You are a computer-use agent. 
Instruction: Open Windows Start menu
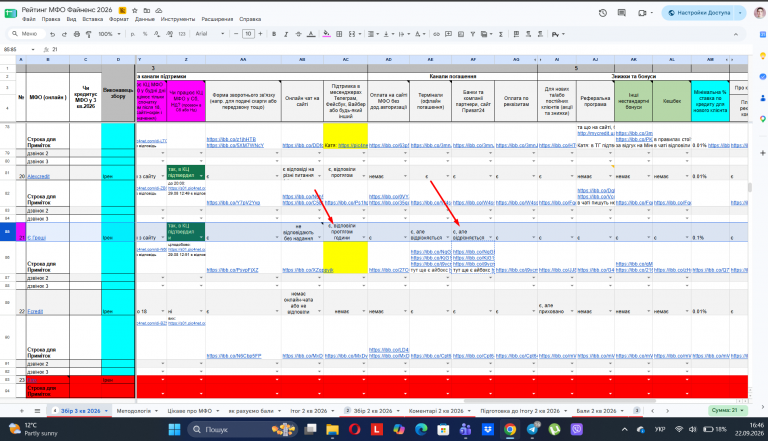(x=174, y=430)
